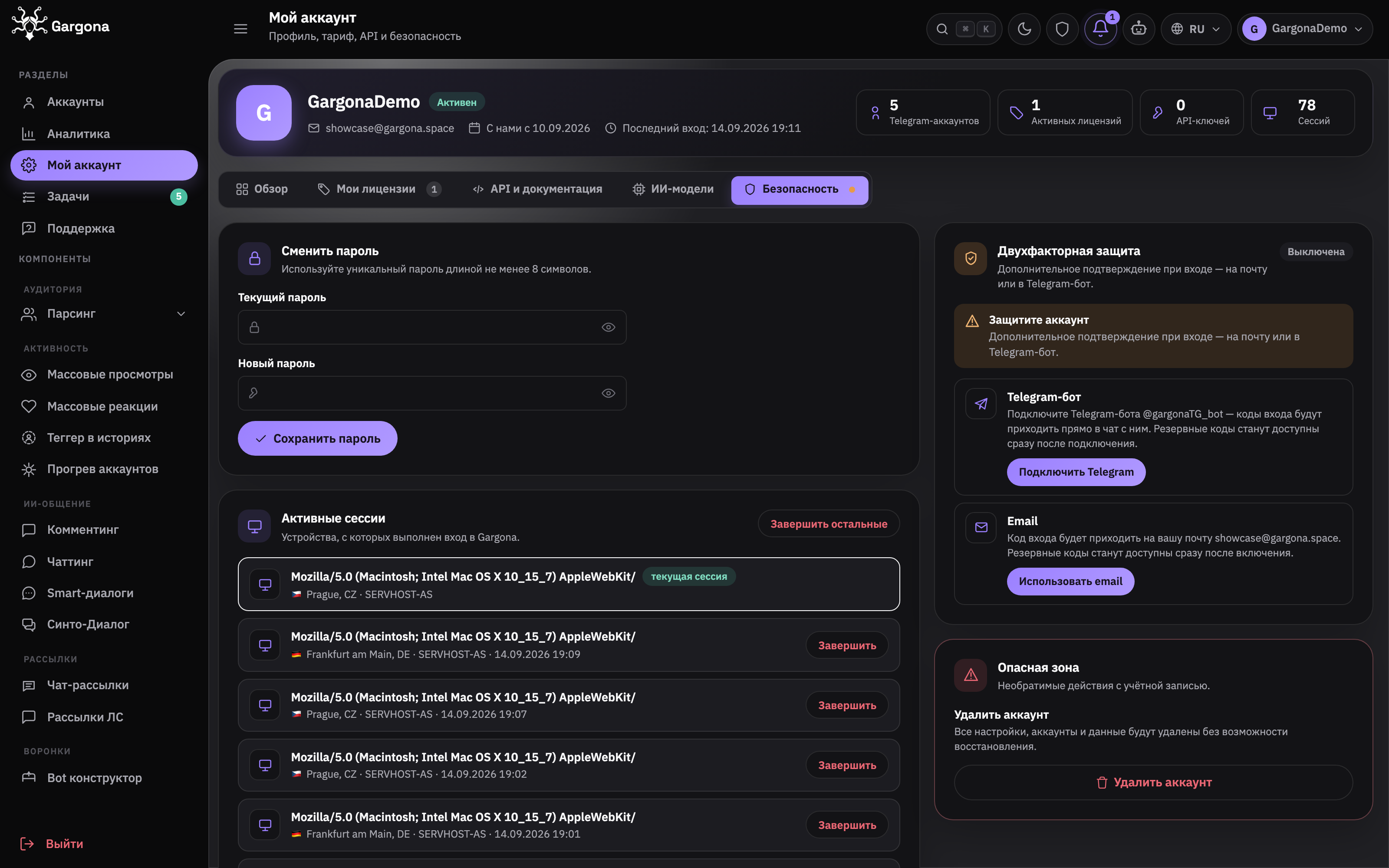Open API и документация tab
This screenshot has width=1389, height=868.
click(x=537, y=190)
